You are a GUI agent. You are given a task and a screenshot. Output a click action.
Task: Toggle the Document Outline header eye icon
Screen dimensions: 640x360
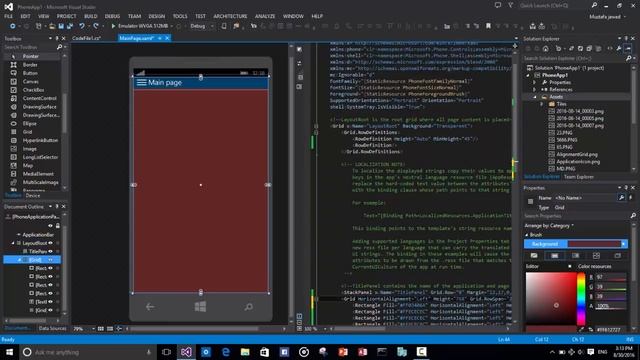point(51,226)
